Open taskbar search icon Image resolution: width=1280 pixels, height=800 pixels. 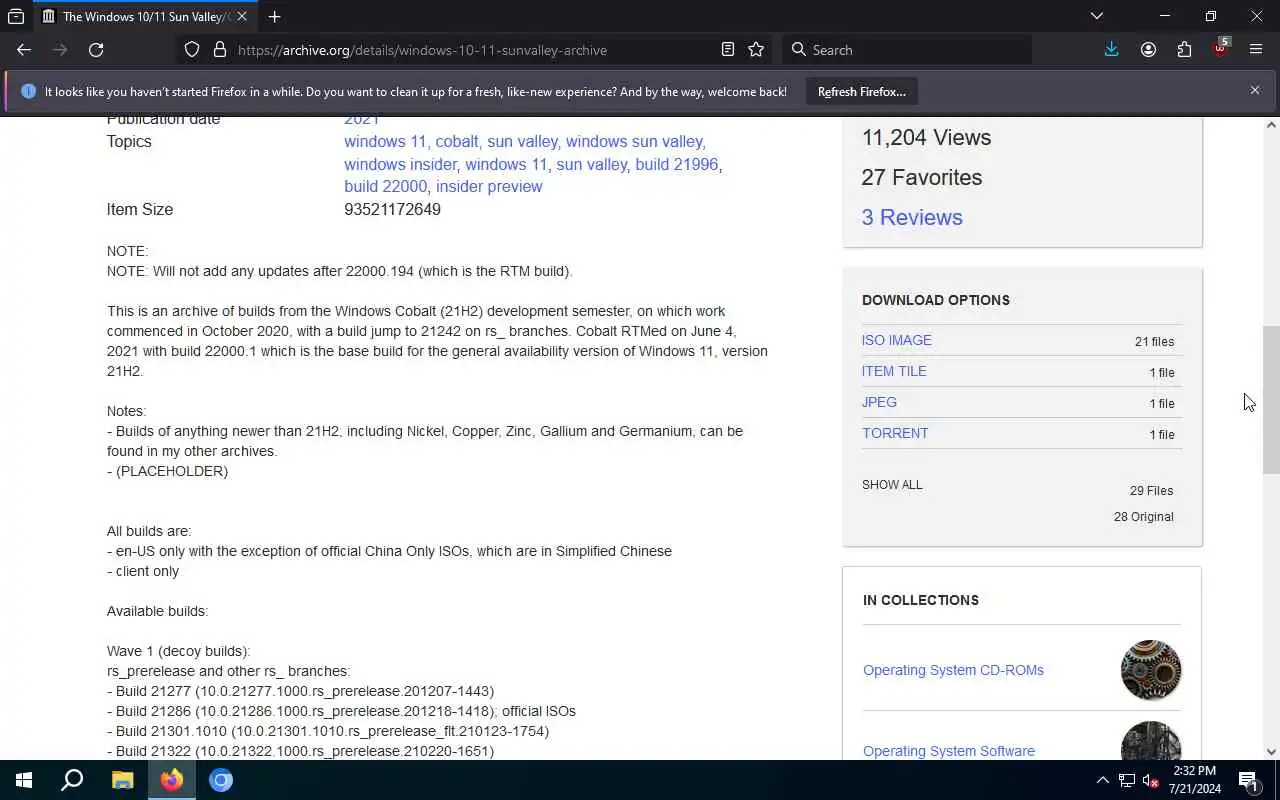coord(73,780)
